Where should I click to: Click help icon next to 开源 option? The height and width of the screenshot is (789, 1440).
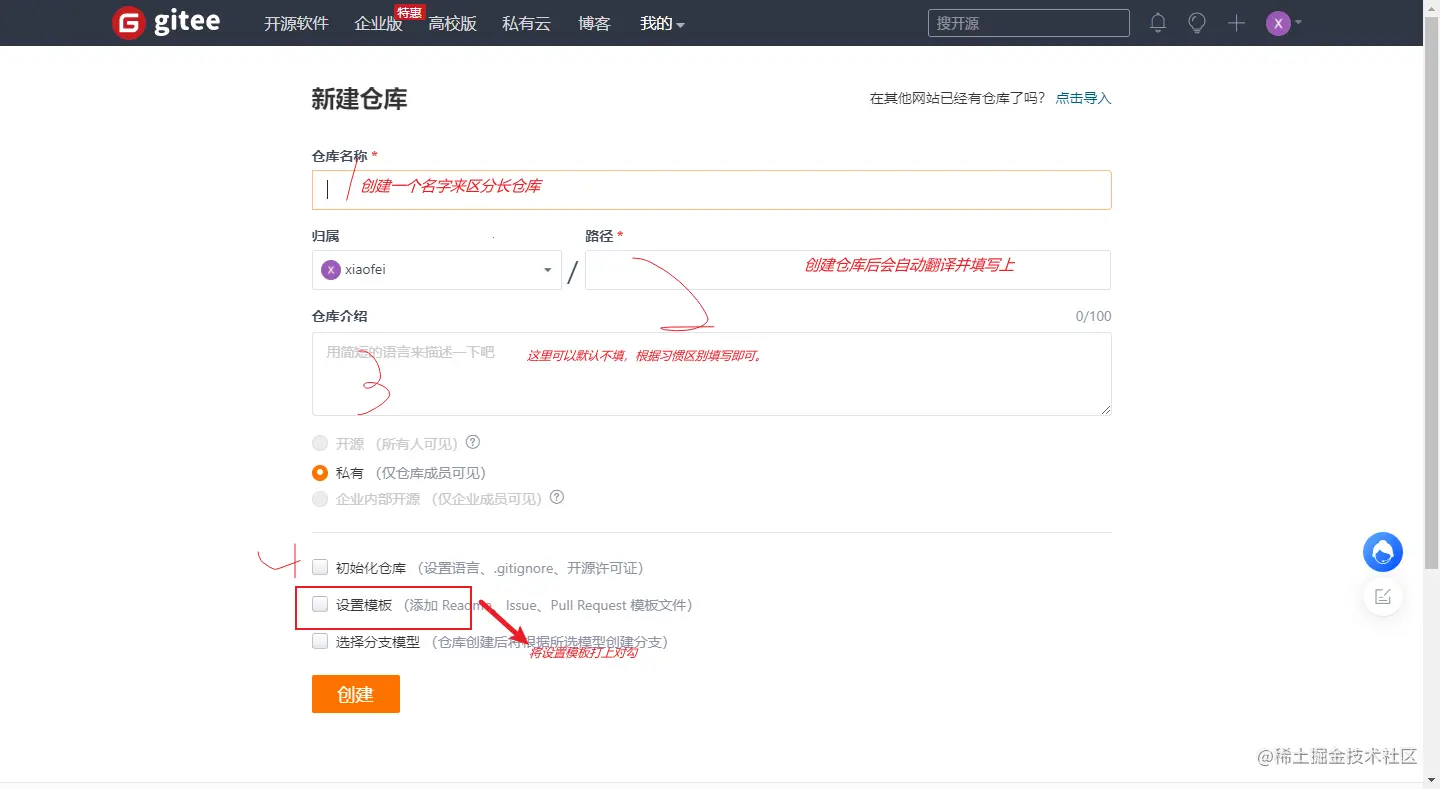(x=473, y=442)
